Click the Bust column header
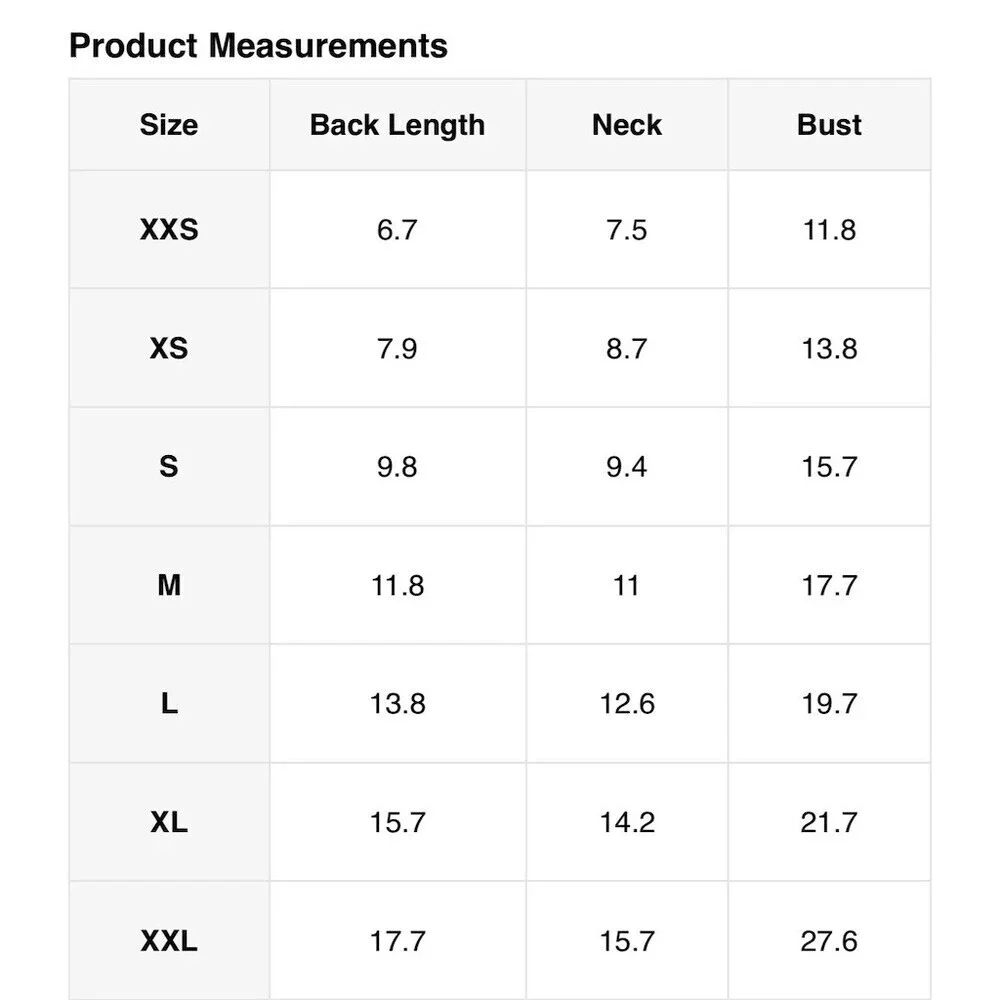1000x1000 pixels. point(829,124)
